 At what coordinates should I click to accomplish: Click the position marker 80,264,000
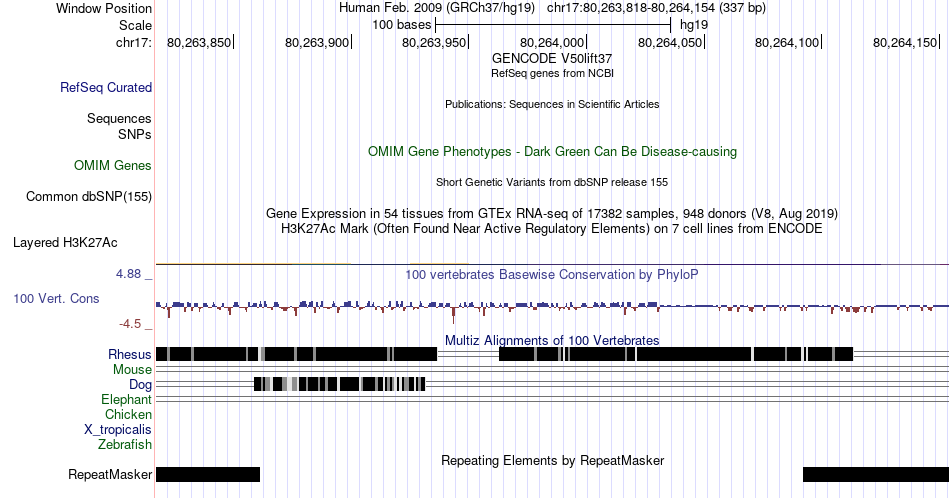tap(553, 42)
